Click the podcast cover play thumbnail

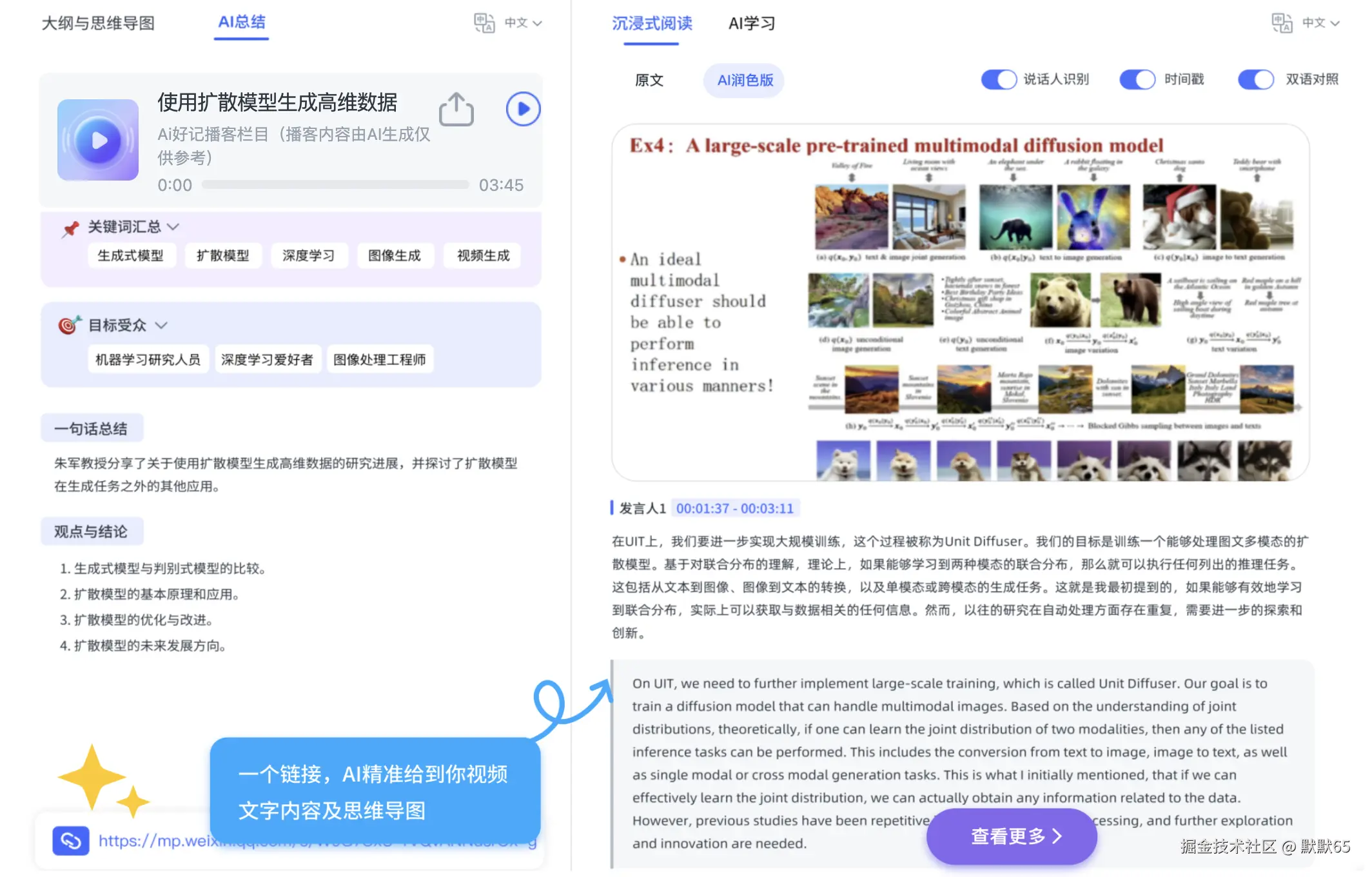click(98, 140)
